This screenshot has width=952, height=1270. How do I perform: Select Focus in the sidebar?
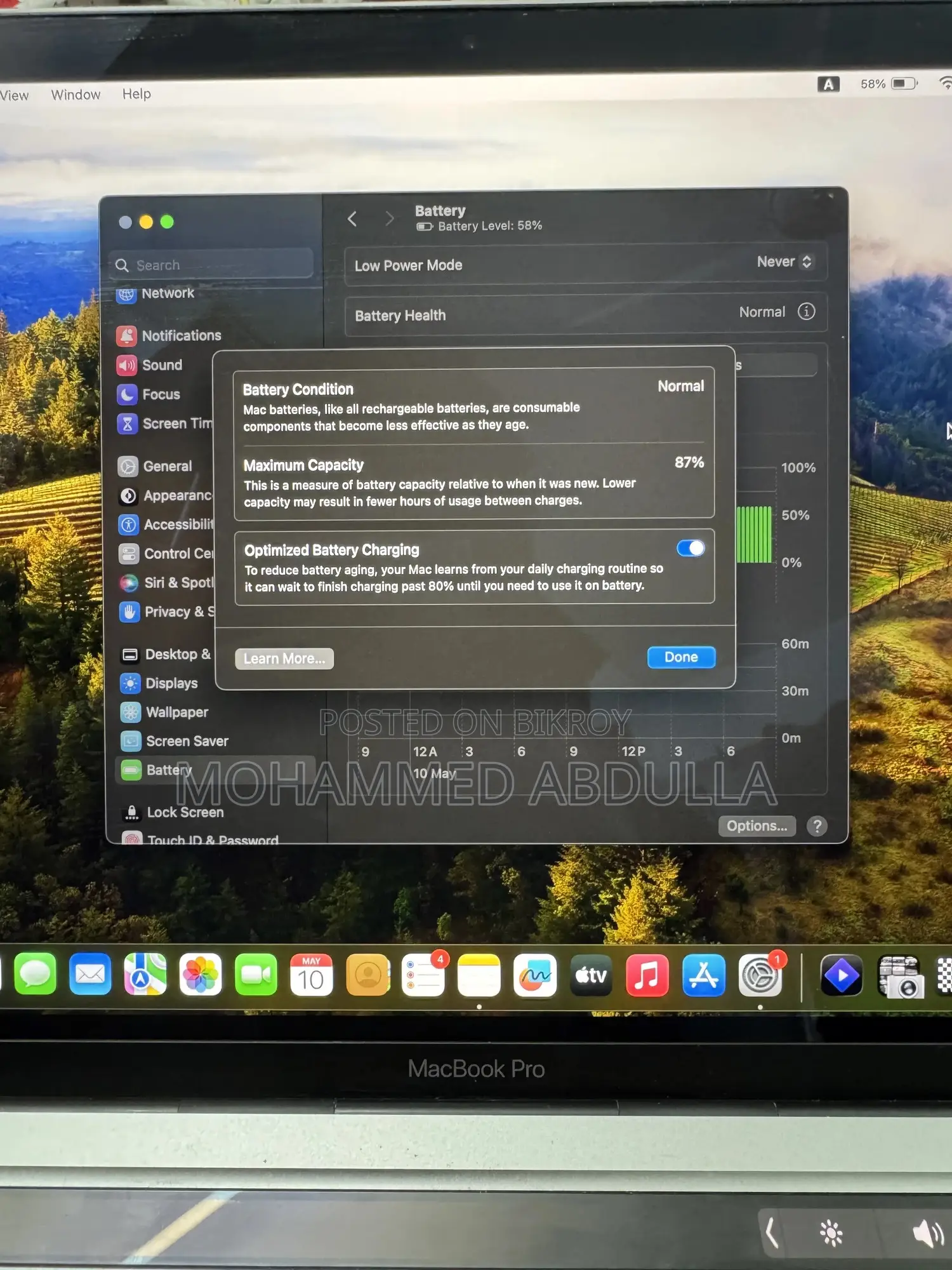(x=149, y=394)
